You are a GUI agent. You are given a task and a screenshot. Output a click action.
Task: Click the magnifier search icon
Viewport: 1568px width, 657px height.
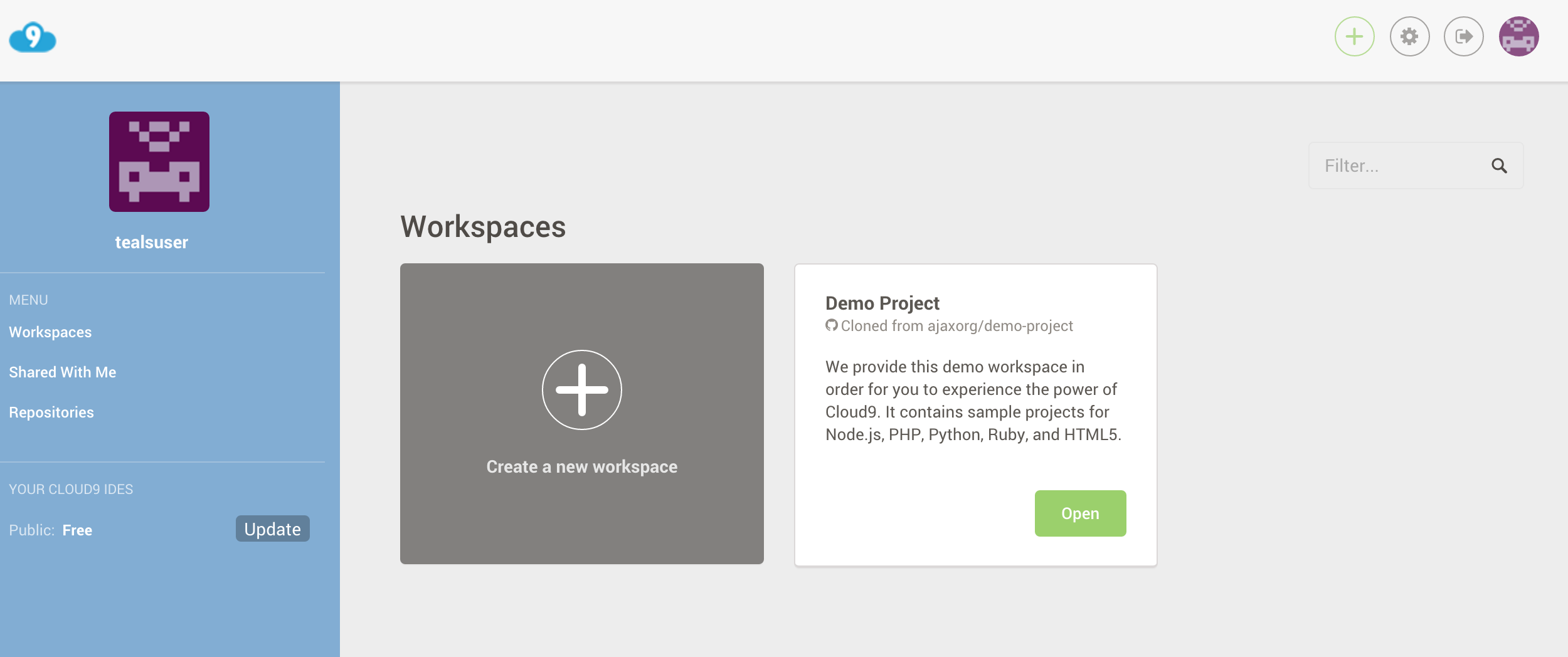(1499, 166)
